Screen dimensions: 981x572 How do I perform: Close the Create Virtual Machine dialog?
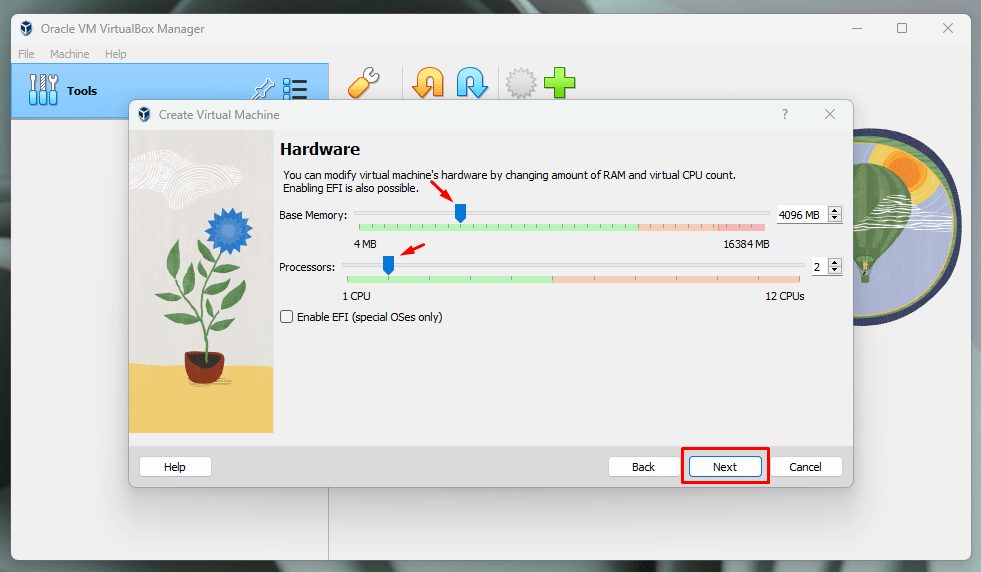tap(830, 114)
